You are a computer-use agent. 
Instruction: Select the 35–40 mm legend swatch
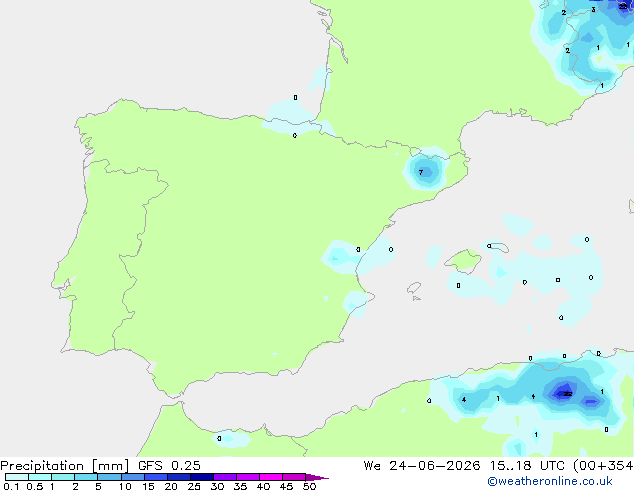click(248, 477)
